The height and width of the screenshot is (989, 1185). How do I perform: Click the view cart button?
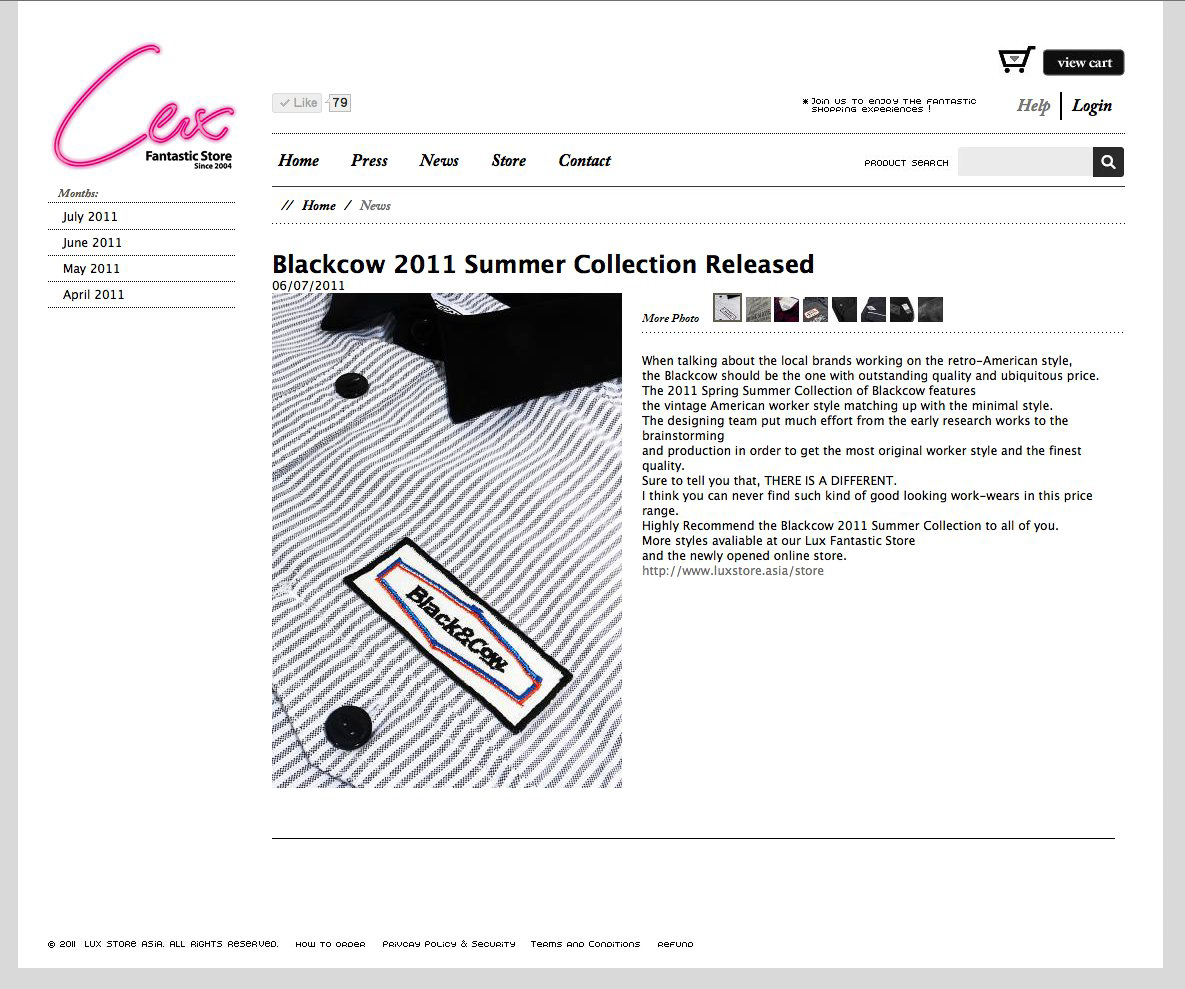(x=1084, y=63)
